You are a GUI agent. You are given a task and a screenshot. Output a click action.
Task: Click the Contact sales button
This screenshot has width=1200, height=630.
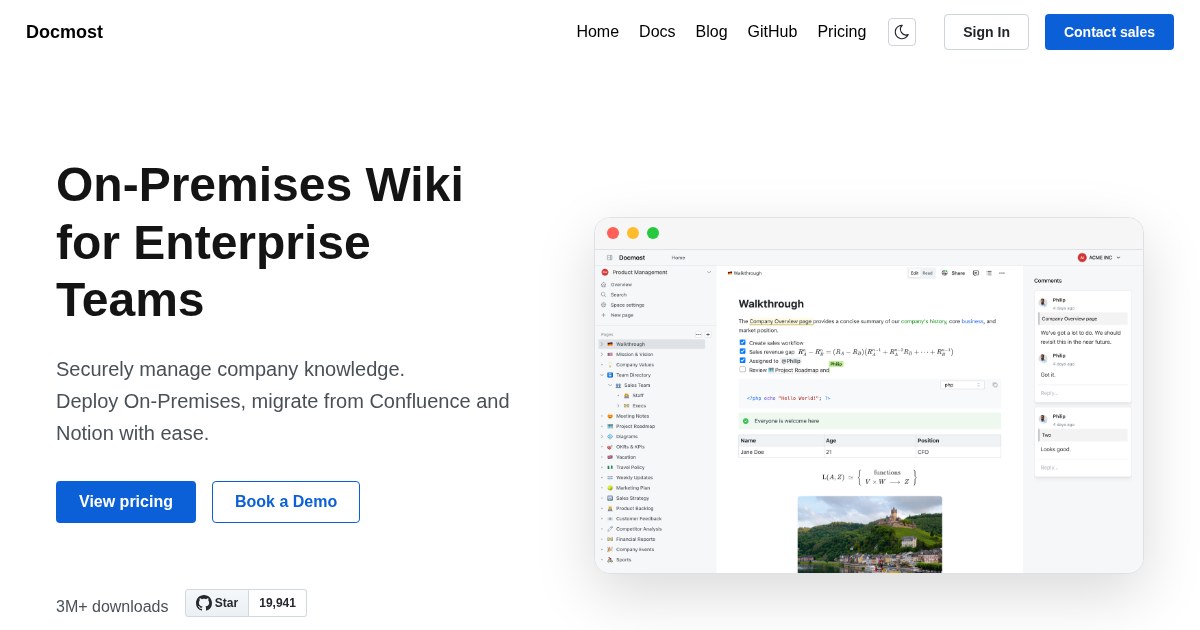pyautogui.click(x=1109, y=32)
